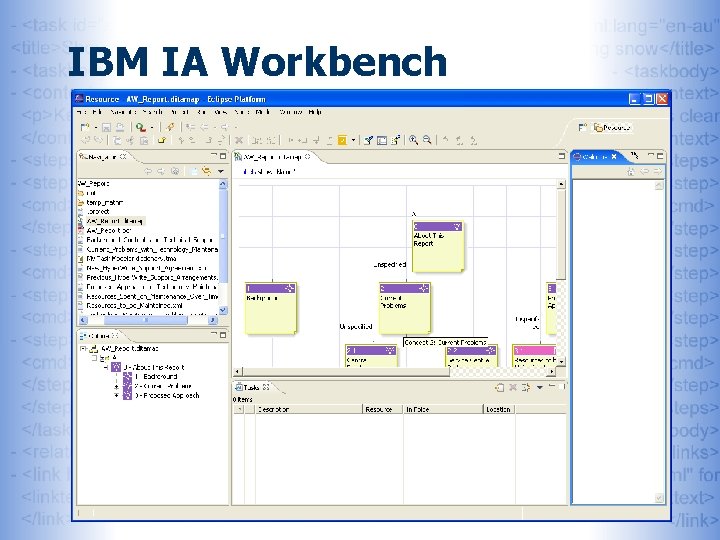Open the Navigator view menu arrow

tap(221, 171)
